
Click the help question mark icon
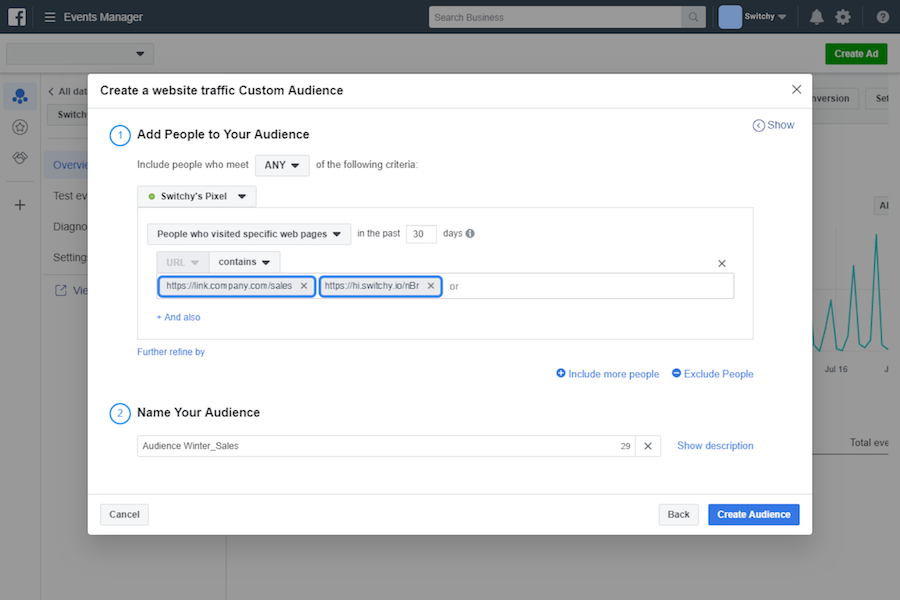[x=882, y=17]
